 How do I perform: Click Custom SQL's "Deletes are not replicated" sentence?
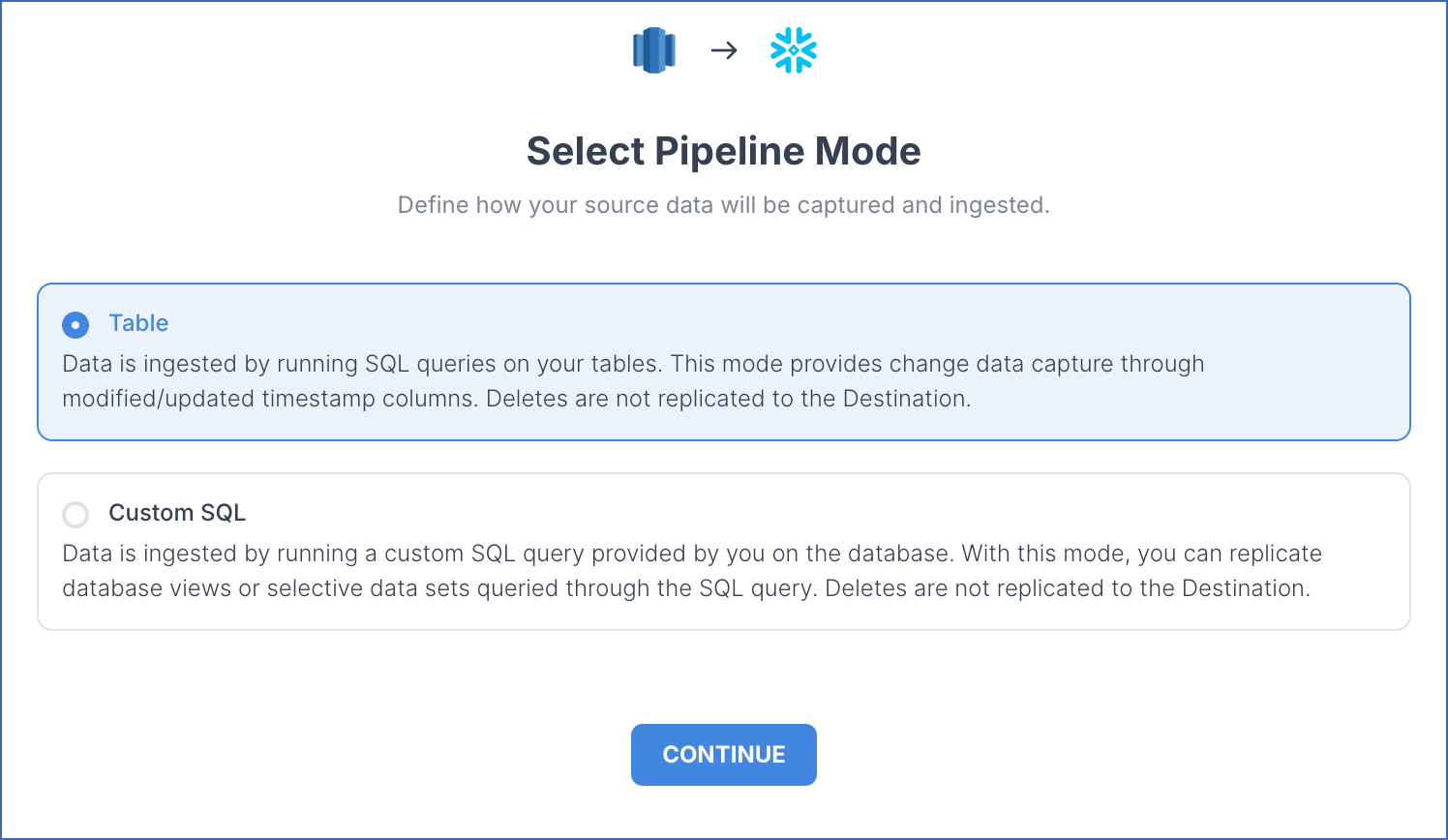tap(1067, 588)
